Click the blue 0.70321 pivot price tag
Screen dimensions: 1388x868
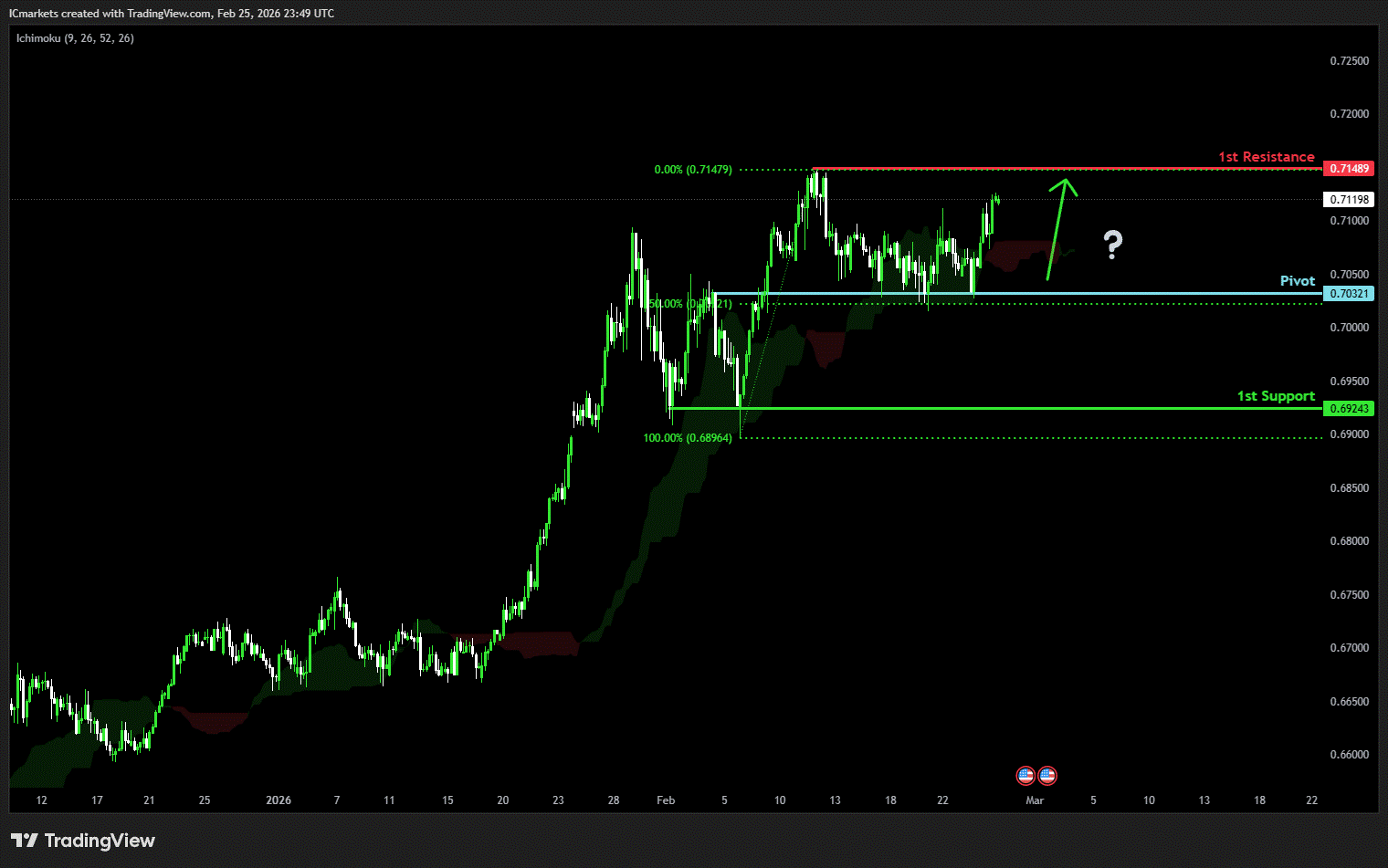tap(1349, 294)
